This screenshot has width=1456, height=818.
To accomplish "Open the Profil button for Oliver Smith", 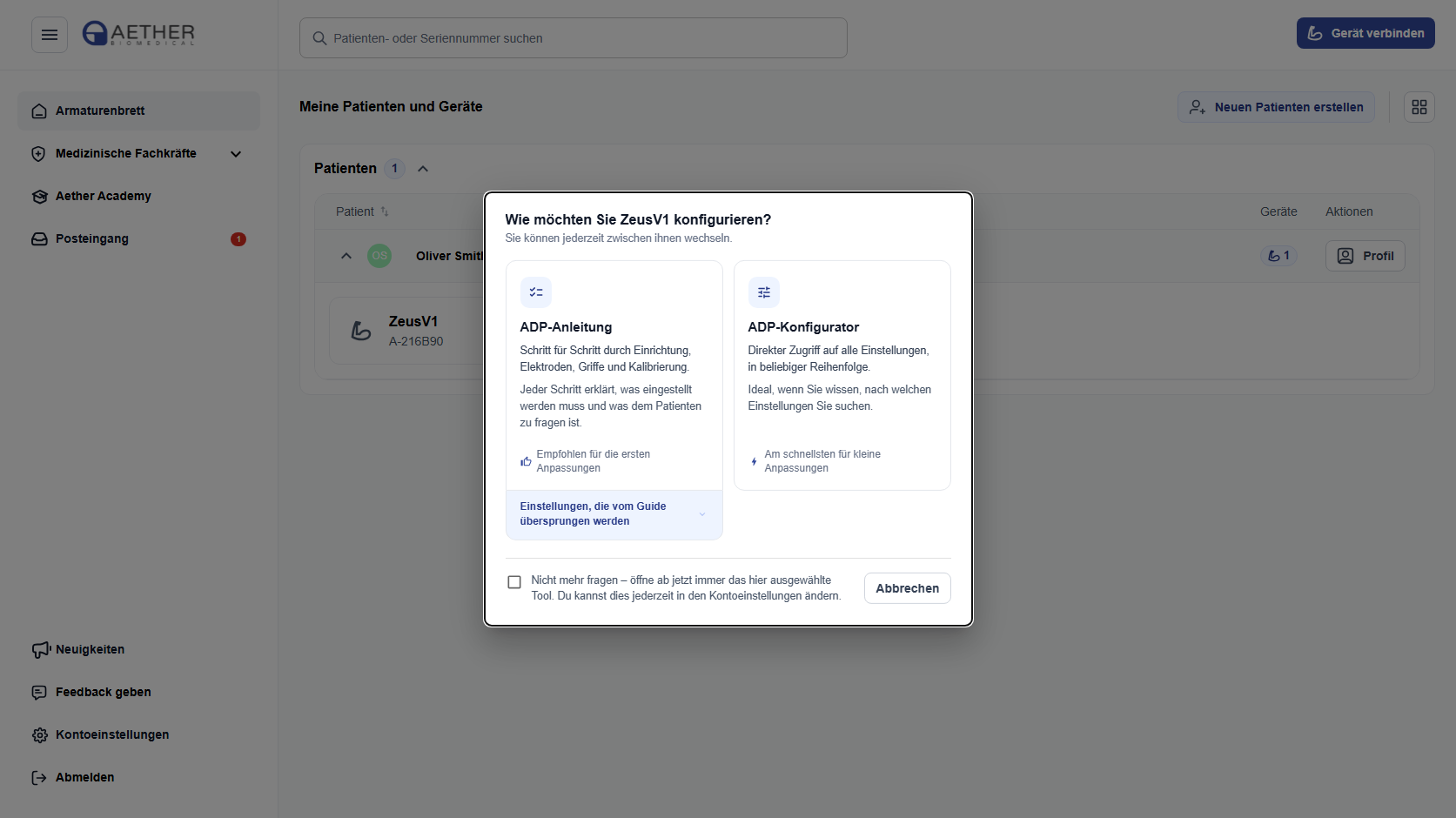I will coord(1365,256).
